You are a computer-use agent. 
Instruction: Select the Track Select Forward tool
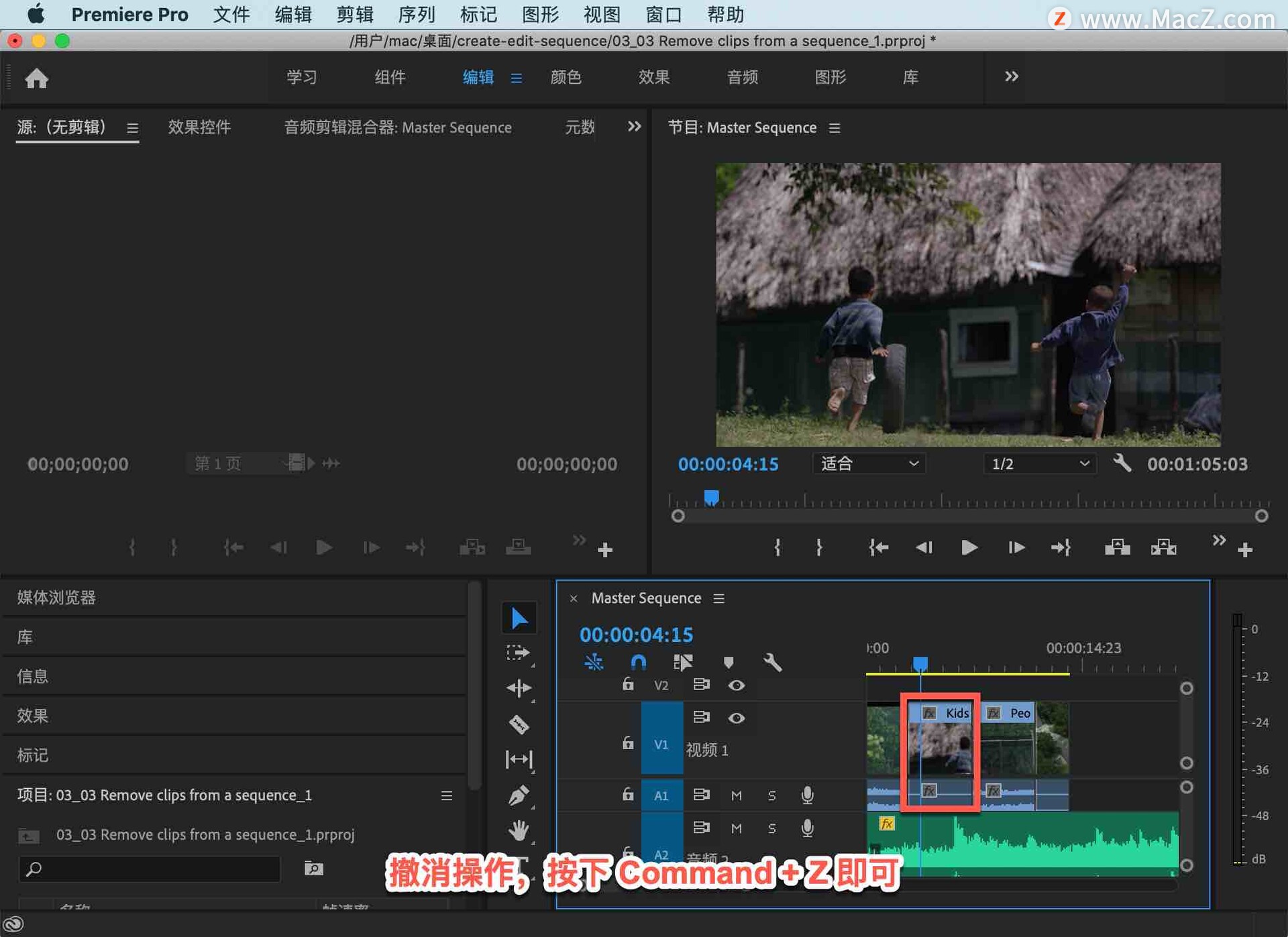(519, 653)
